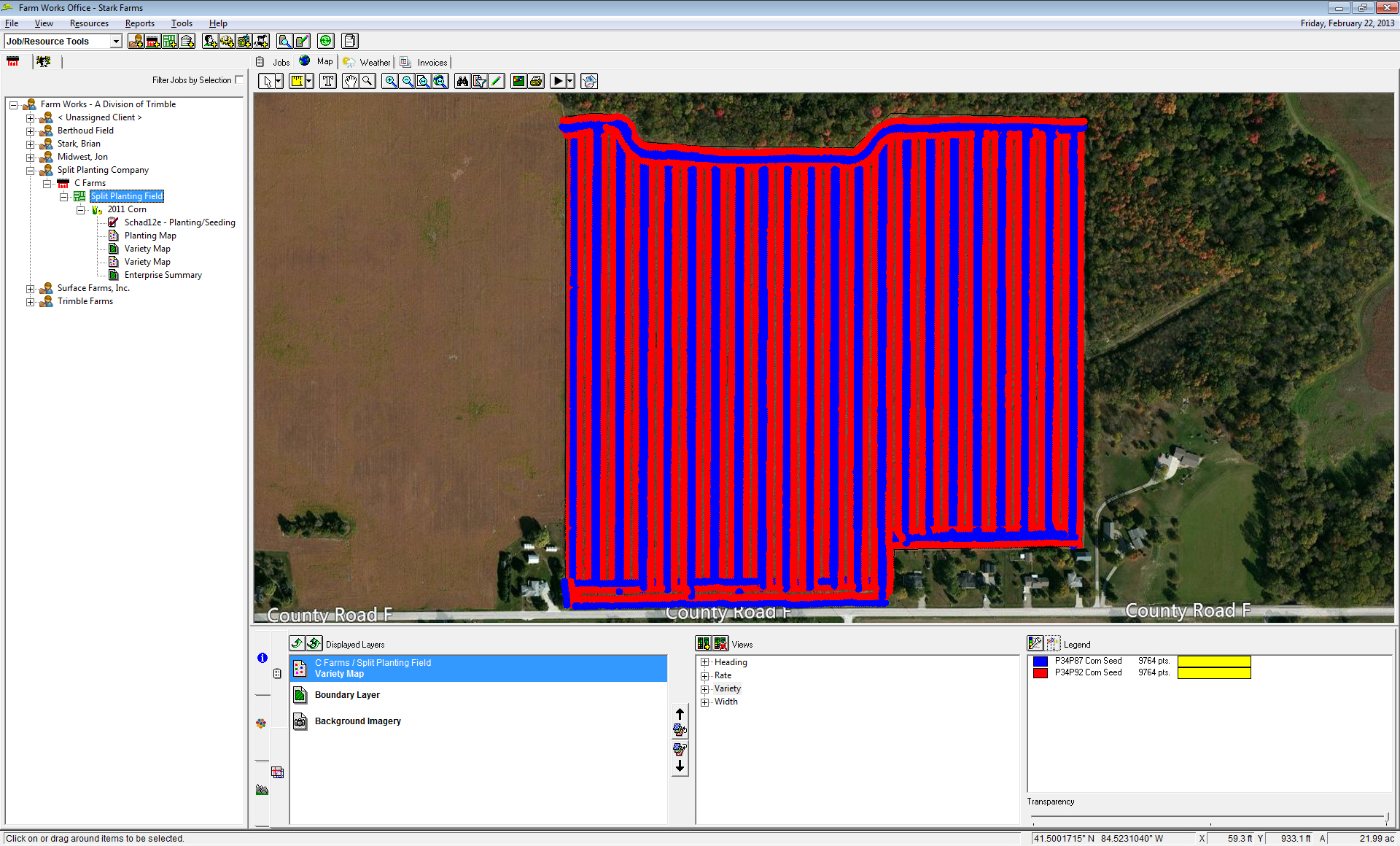Click the zoom out magnifier icon
The image size is (1400, 846).
[408, 81]
